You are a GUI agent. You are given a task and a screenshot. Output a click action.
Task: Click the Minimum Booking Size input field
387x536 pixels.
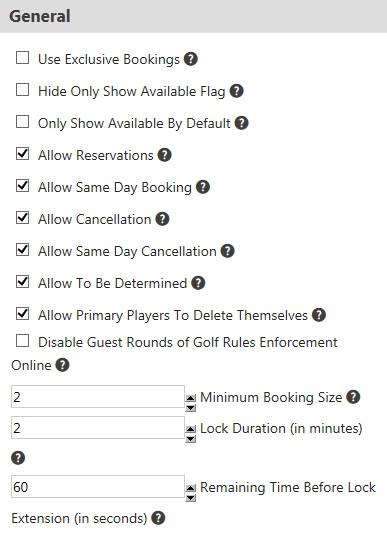pos(98,397)
